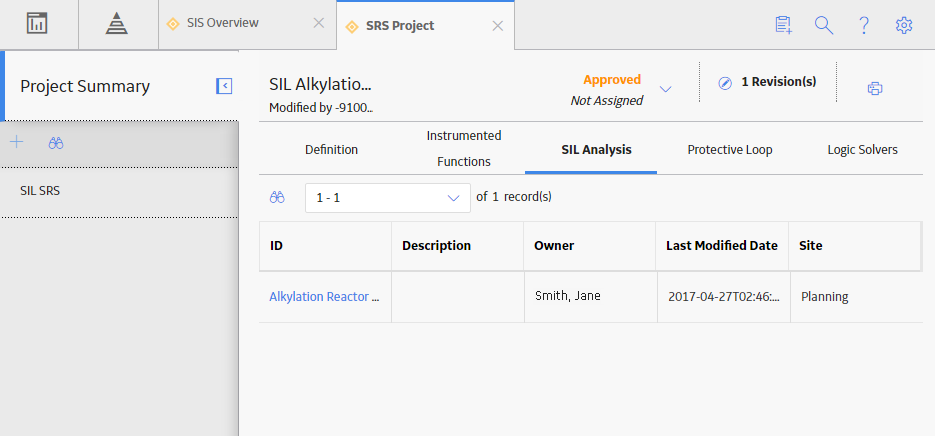Expand the Approved state dropdown arrow

tap(665, 89)
